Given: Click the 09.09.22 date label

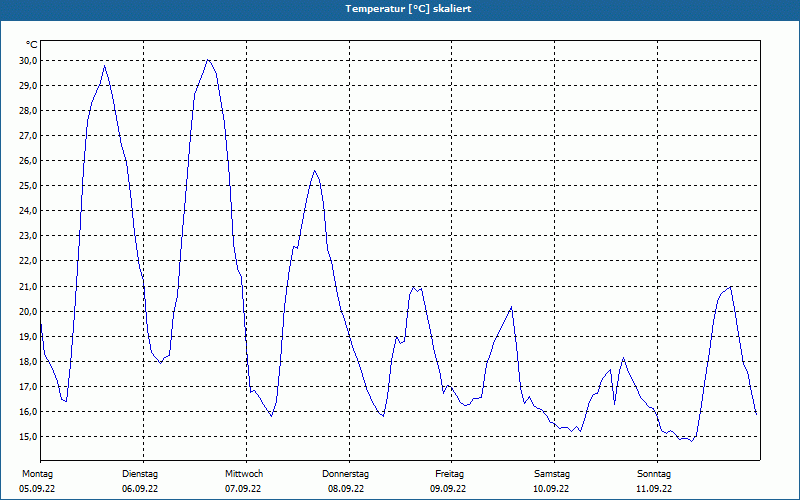Looking at the screenshot, I should coord(448,489).
